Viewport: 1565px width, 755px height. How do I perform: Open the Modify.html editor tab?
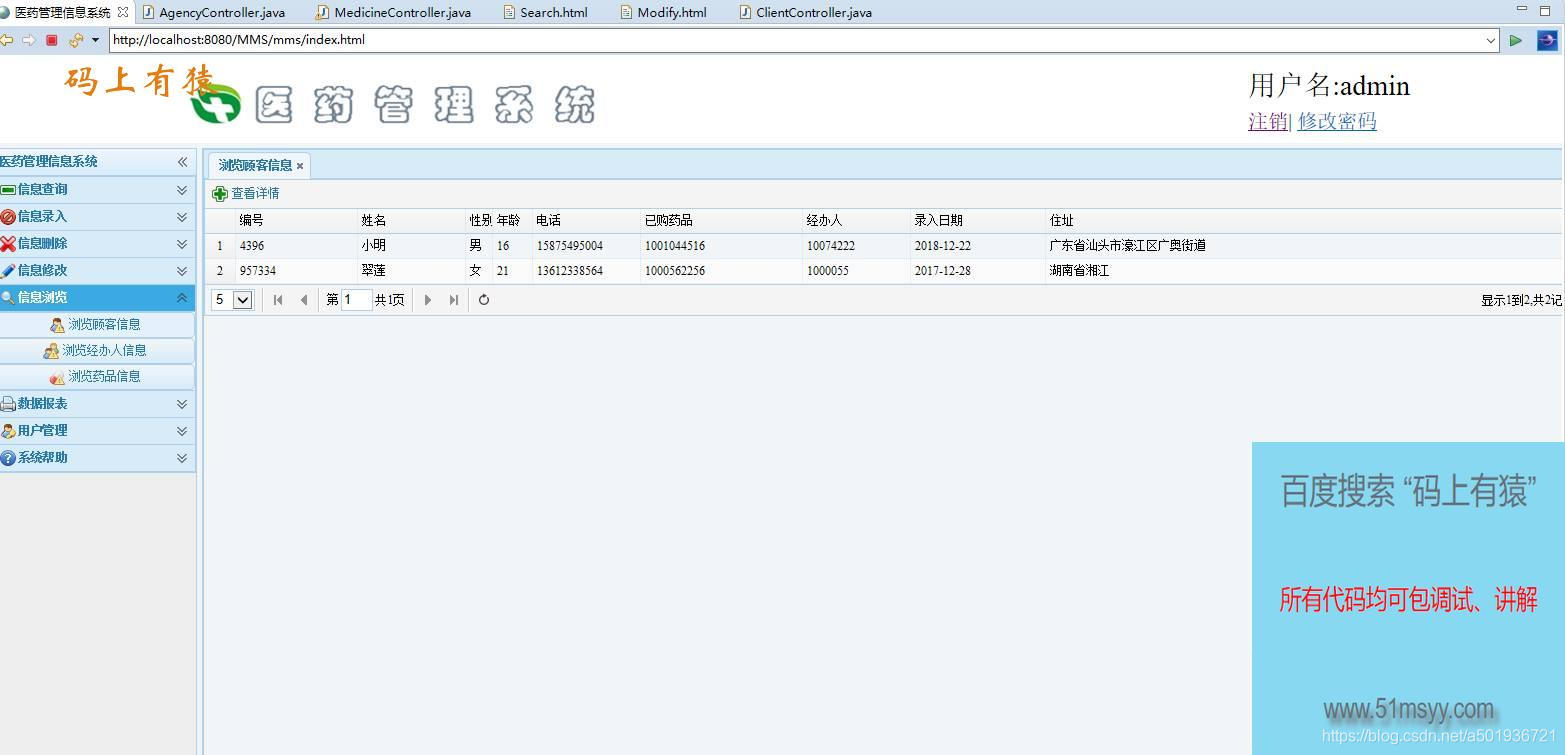(x=663, y=12)
